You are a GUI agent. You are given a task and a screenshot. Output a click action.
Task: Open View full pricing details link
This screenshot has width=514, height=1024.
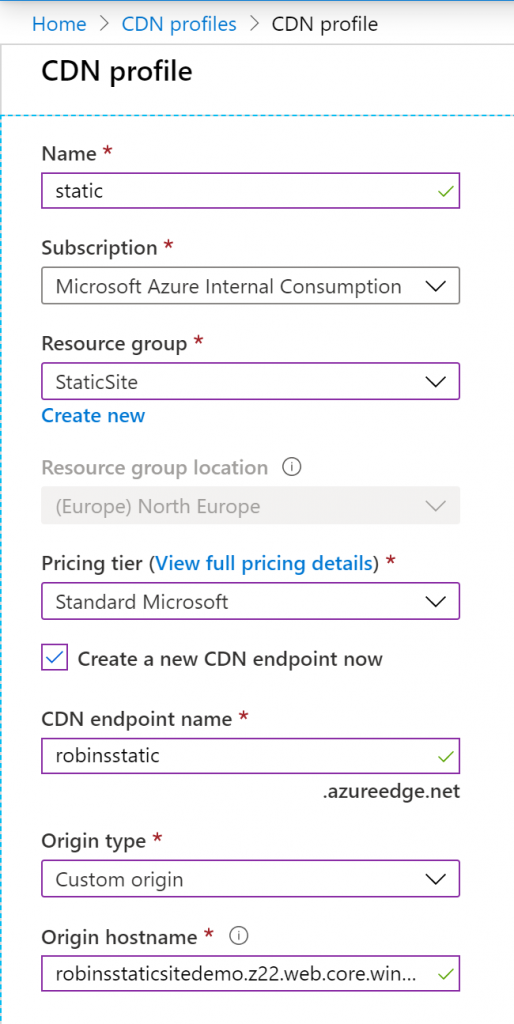tap(265, 563)
